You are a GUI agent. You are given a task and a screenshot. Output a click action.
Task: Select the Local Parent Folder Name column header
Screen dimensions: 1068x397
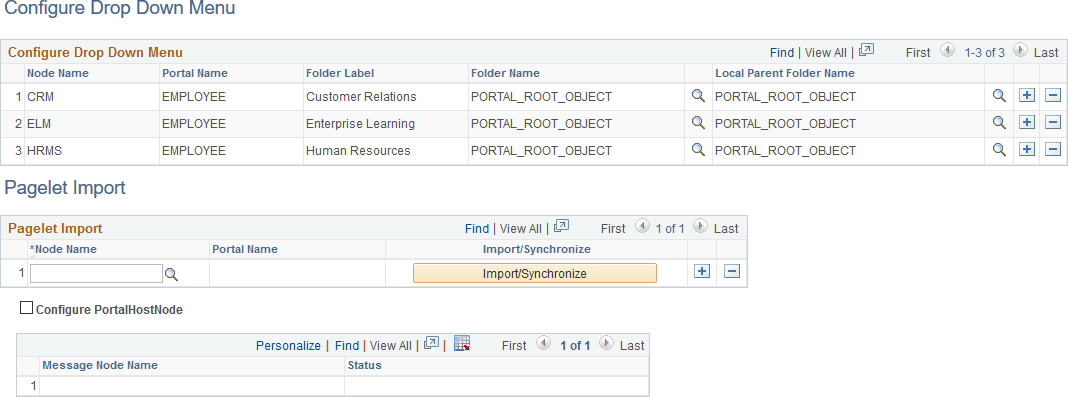[x=785, y=73]
